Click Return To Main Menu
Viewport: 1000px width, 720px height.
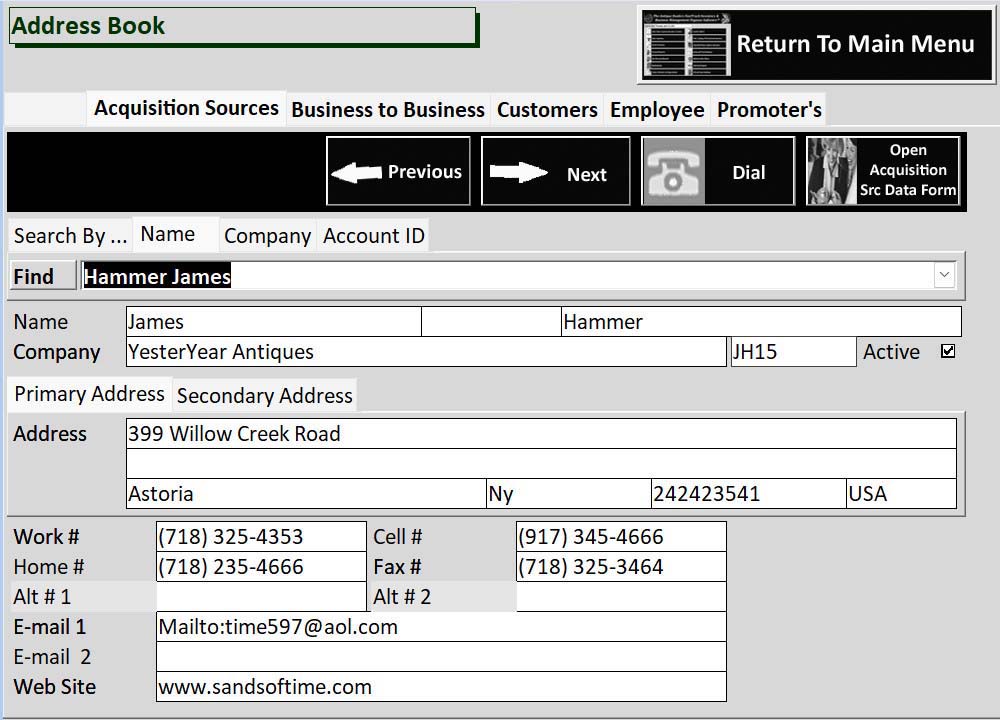[815, 45]
